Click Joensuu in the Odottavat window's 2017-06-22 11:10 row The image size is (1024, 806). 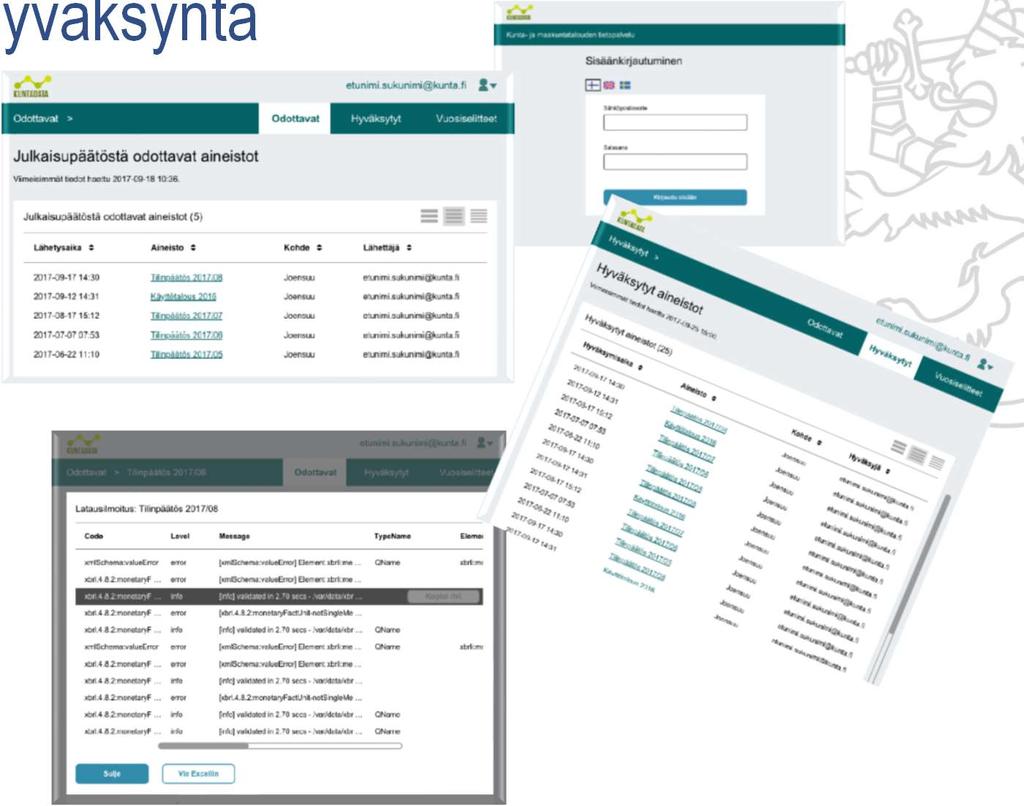coord(299,355)
